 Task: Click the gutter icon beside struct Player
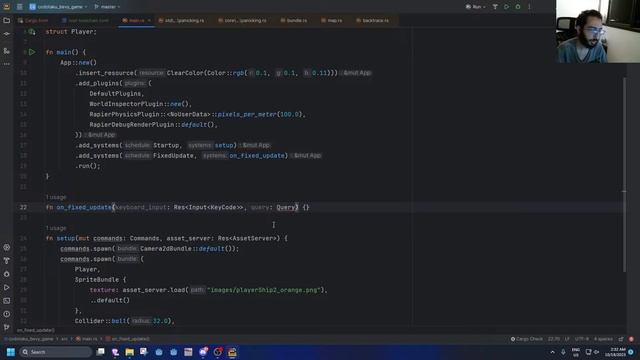click(x=32, y=31)
